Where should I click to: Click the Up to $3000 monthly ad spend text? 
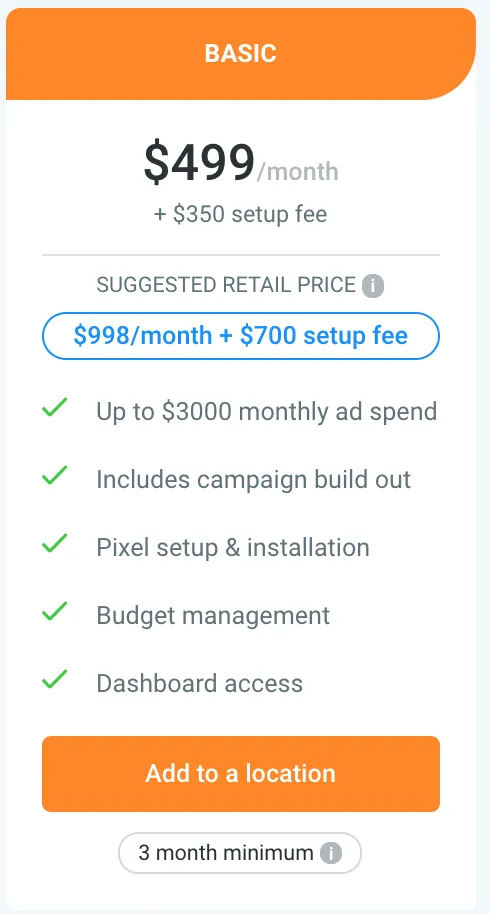pyautogui.click(x=267, y=412)
